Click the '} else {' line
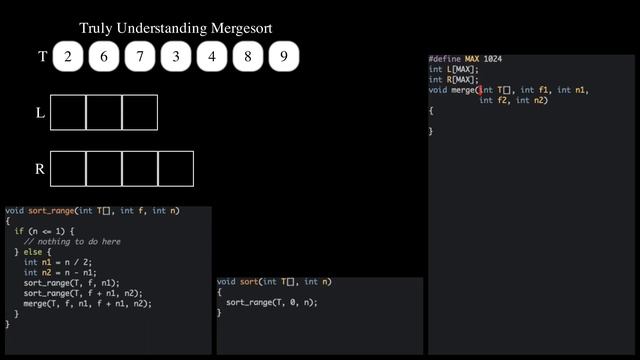The width and height of the screenshot is (640, 360). [x=33, y=252]
